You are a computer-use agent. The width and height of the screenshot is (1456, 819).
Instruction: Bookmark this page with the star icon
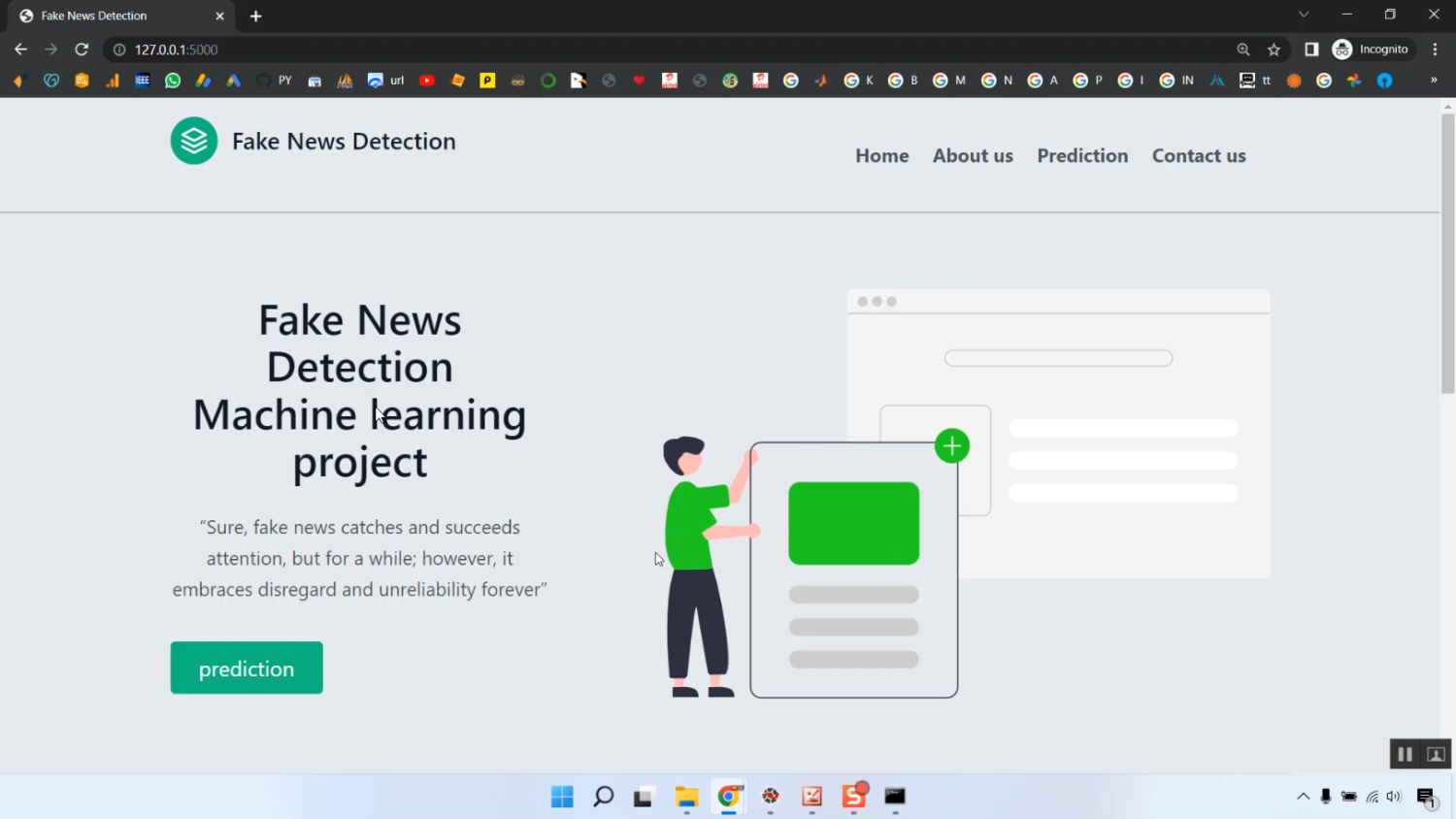coord(1274,49)
